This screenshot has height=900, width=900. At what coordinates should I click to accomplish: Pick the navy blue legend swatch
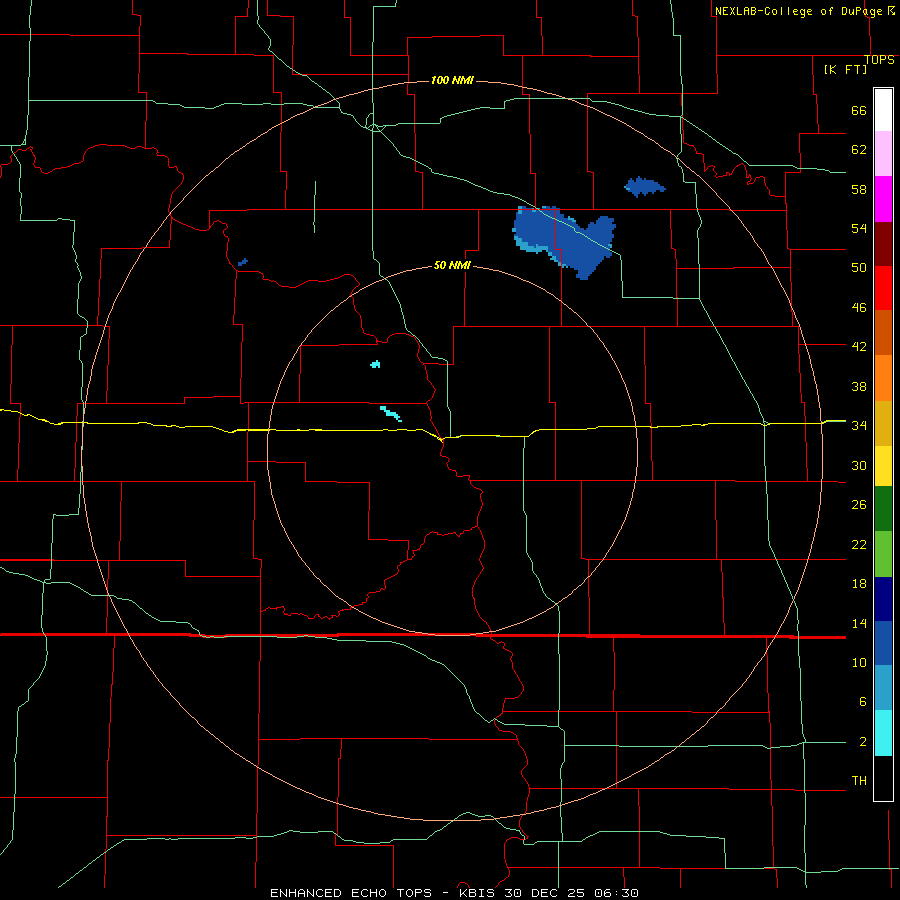(883, 599)
